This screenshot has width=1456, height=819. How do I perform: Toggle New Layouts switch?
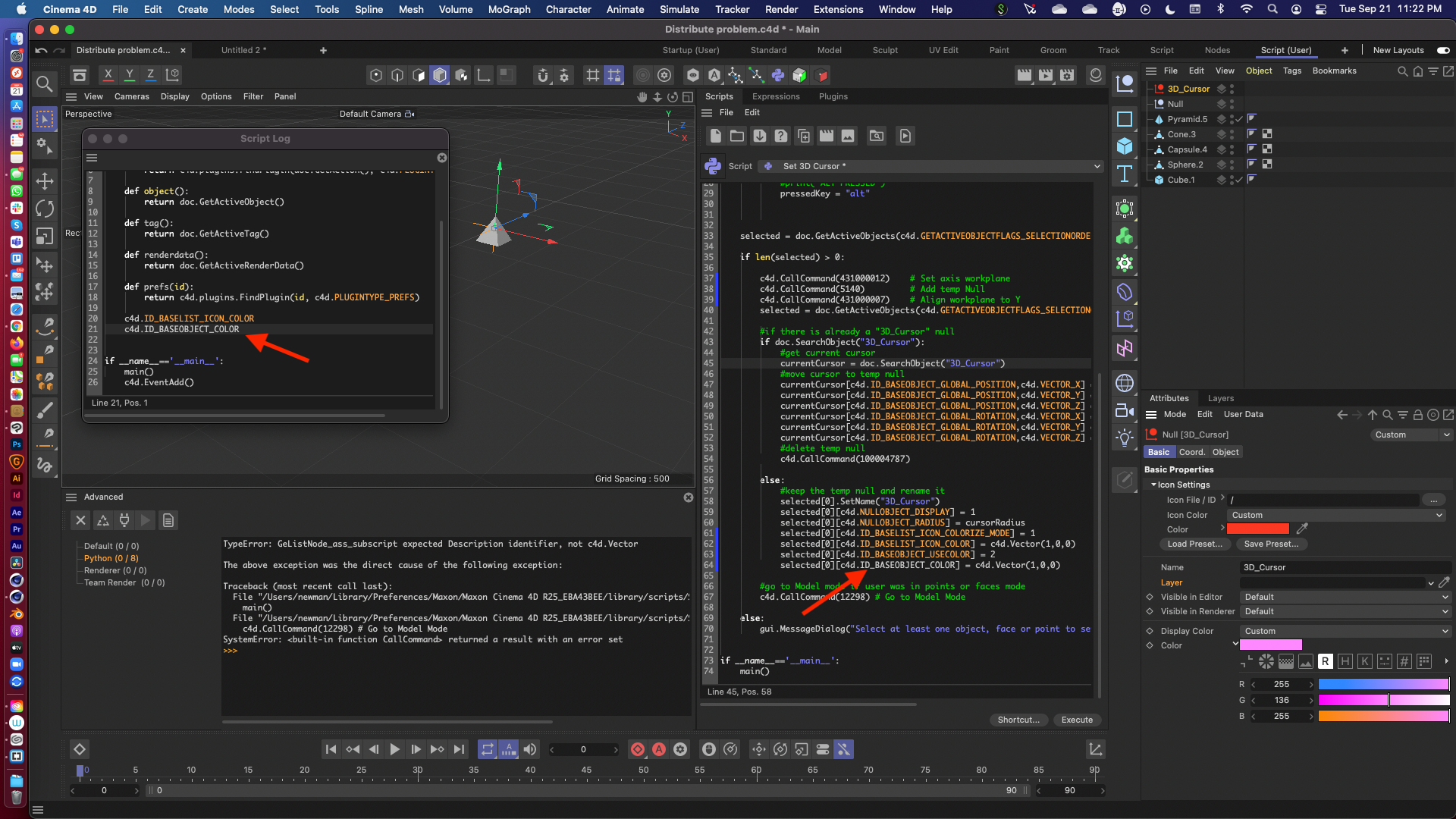click(x=1443, y=50)
